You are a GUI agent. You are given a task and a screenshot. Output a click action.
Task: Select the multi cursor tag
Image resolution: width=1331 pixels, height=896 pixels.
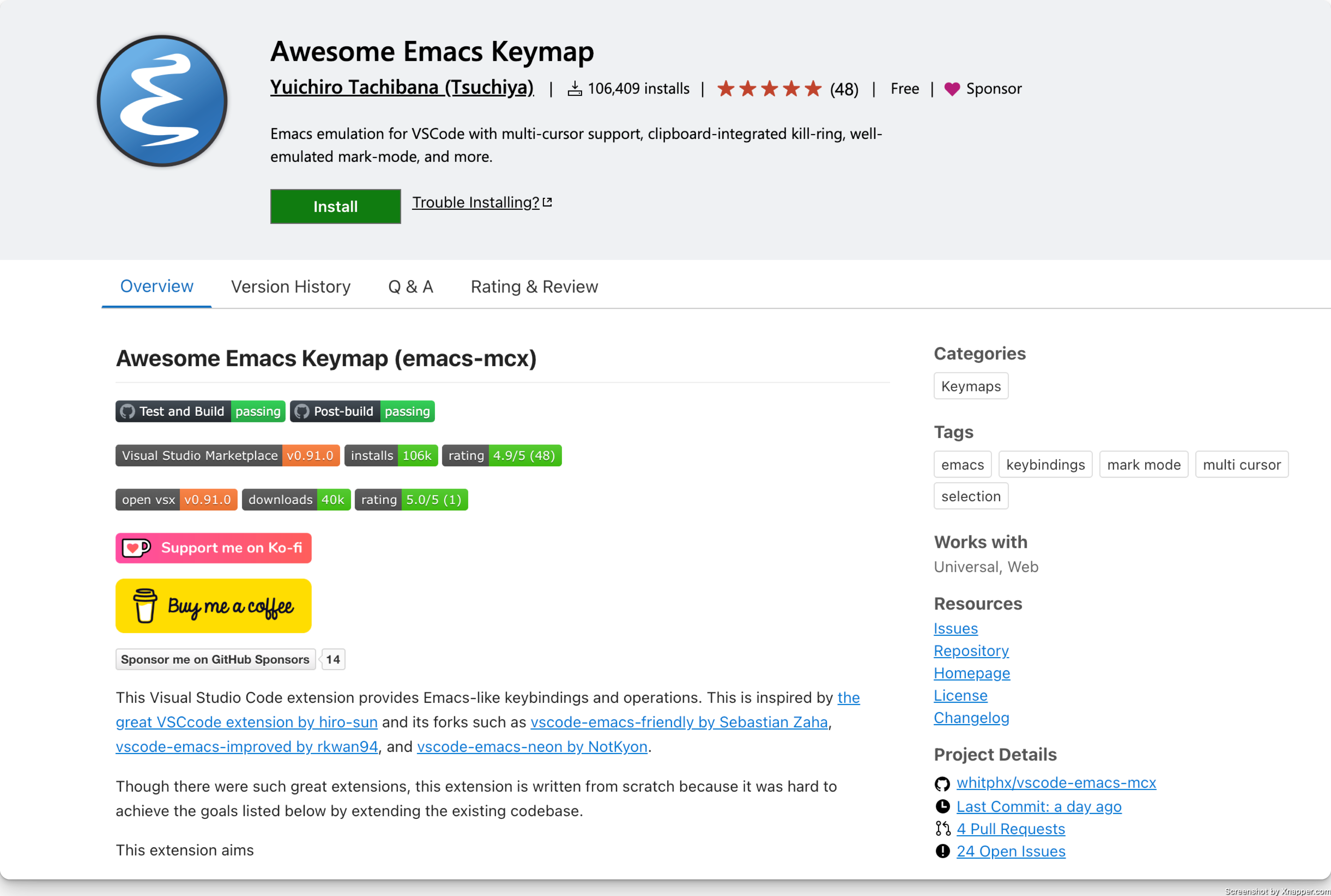(x=1241, y=465)
